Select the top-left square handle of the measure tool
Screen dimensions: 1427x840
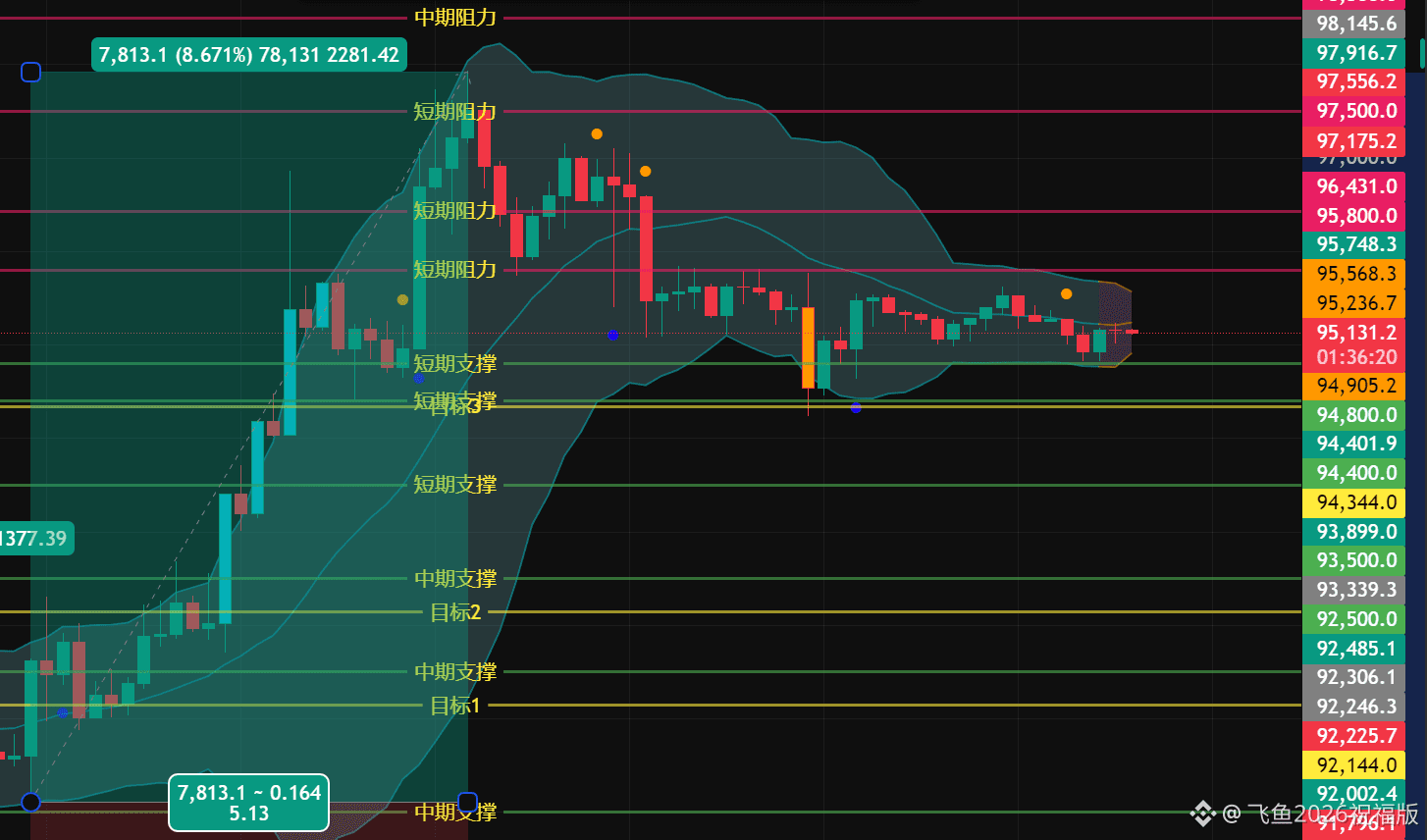click(x=30, y=72)
